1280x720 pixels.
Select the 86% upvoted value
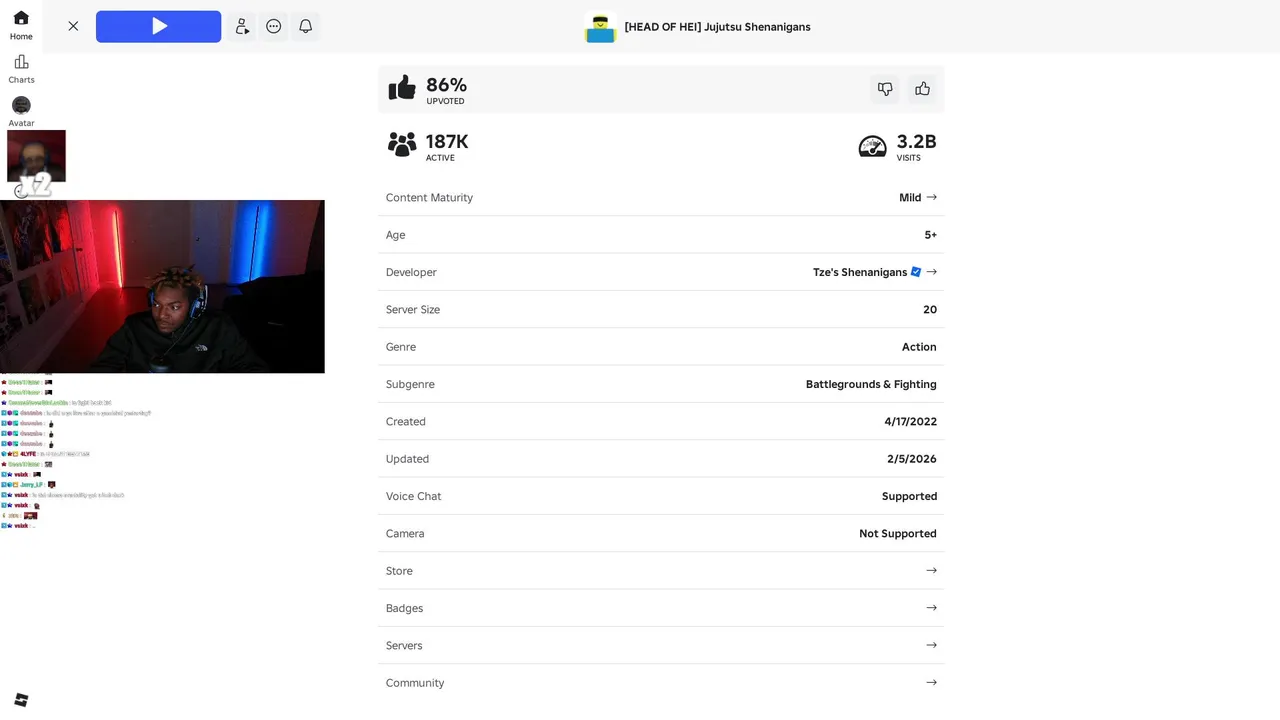pyautogui.click(x=446, y=85)
